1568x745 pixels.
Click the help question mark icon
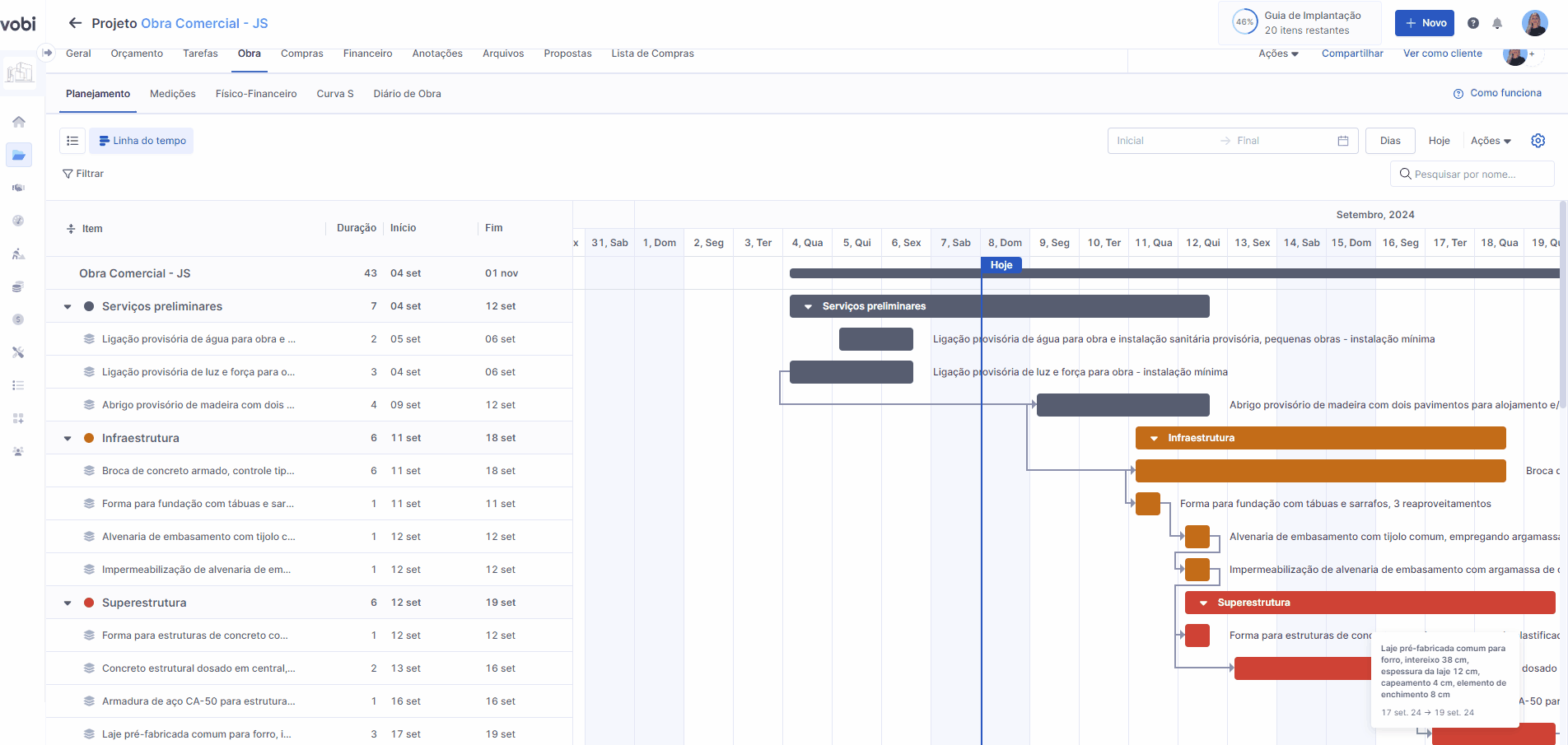tap(1473, 23)
